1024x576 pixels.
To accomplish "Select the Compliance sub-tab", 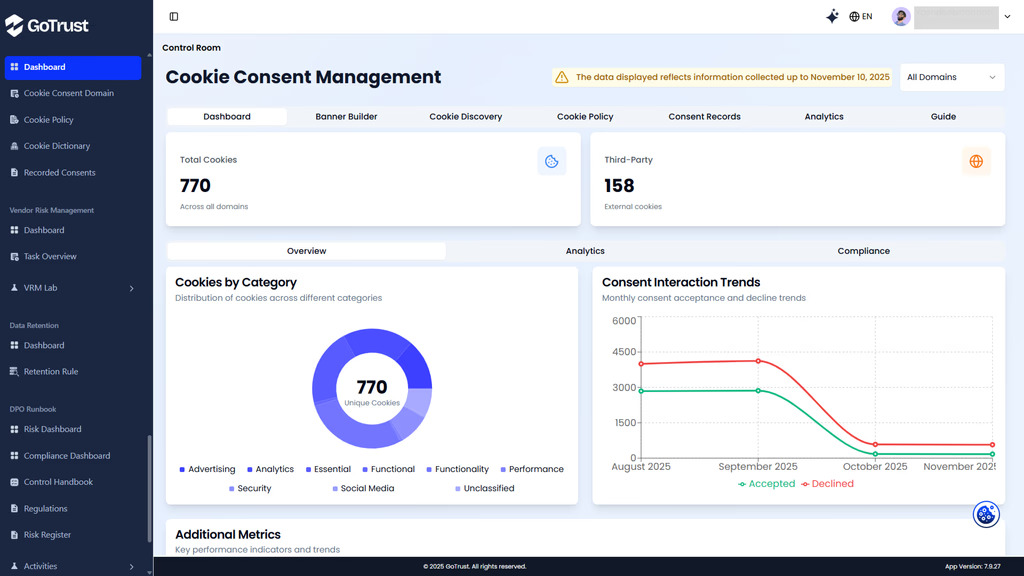I will tap(863, 251).
